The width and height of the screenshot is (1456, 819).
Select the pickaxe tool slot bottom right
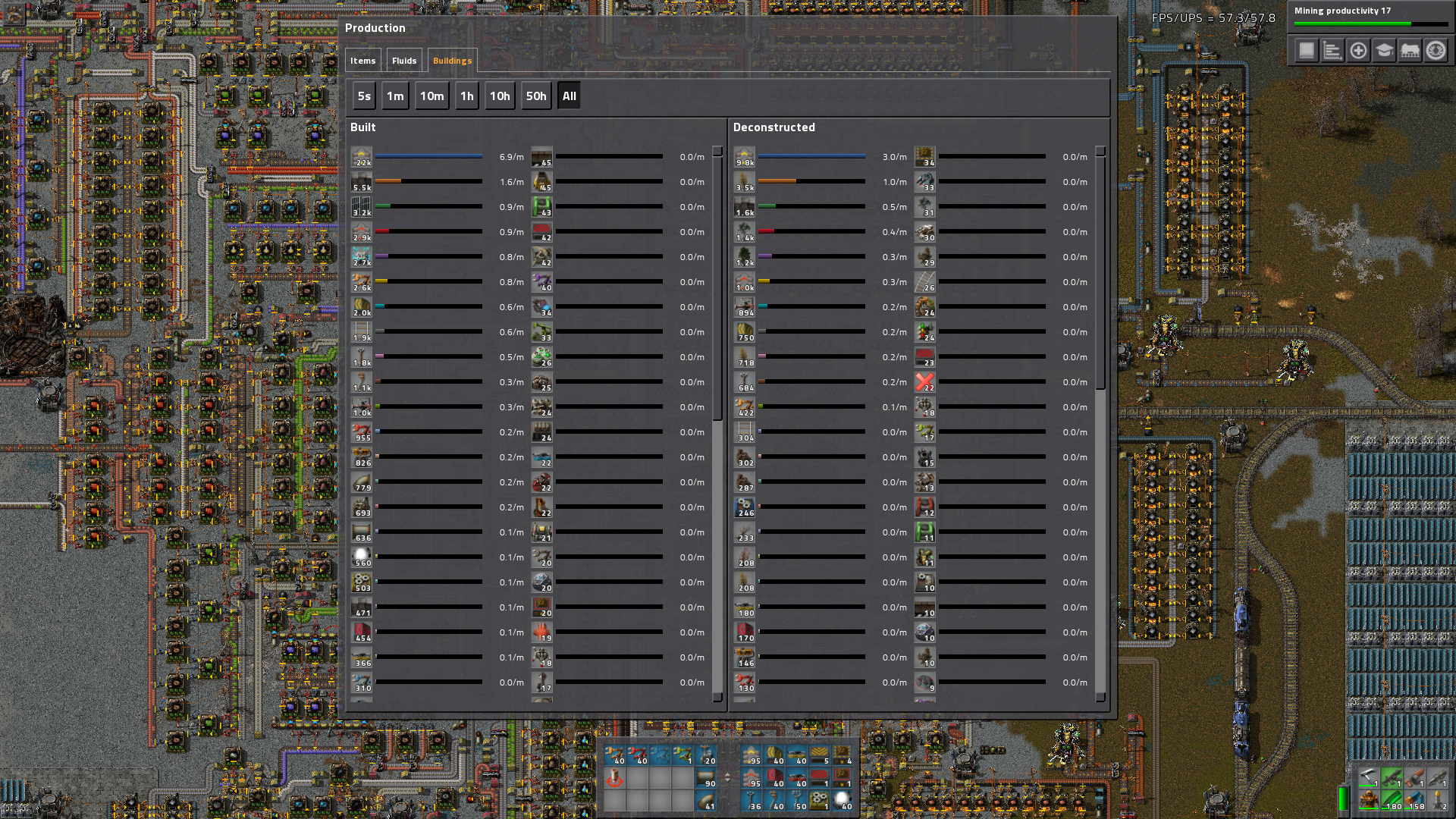pos(1368,777)
